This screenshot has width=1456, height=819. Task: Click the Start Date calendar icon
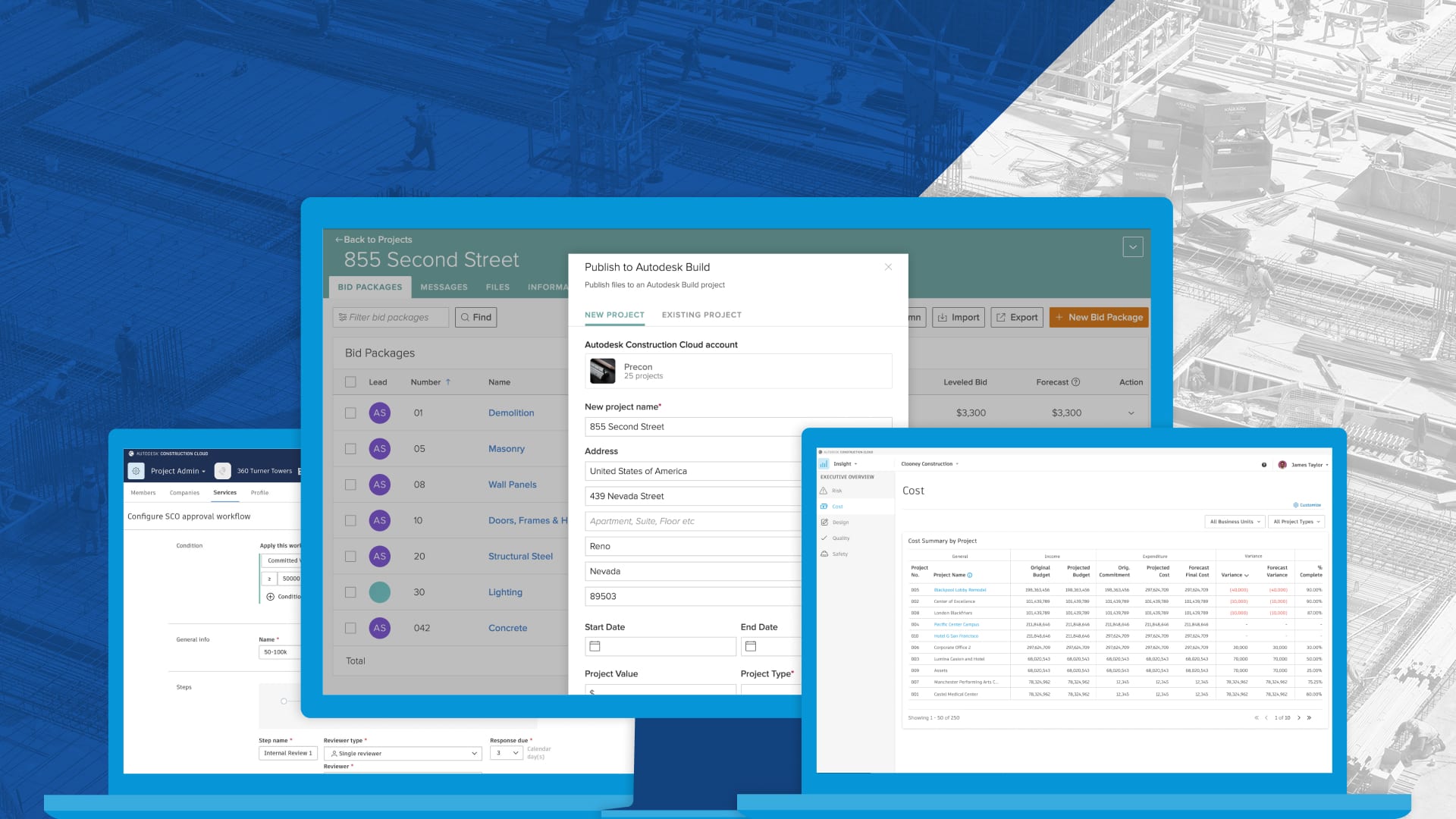tap(595, 646)
